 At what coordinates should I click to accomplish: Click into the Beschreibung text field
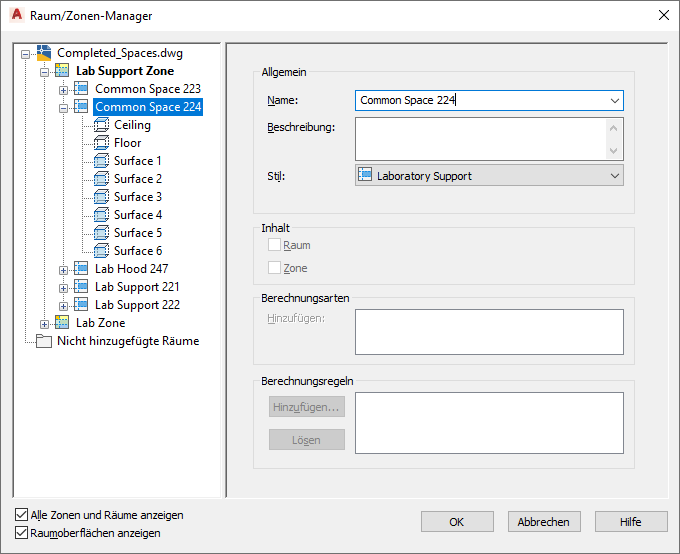click(x=481, y=139)
